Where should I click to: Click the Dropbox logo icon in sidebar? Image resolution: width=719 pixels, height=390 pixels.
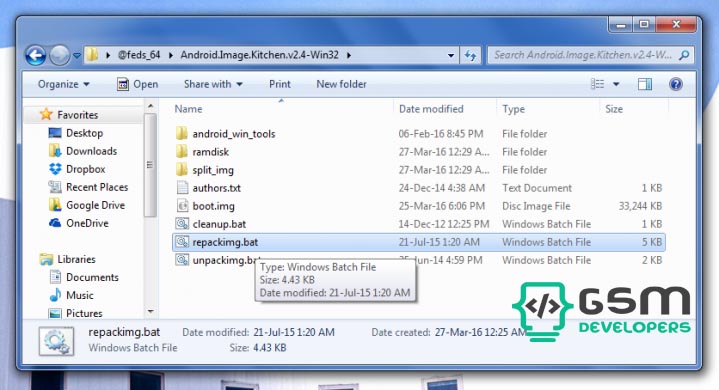55,169
